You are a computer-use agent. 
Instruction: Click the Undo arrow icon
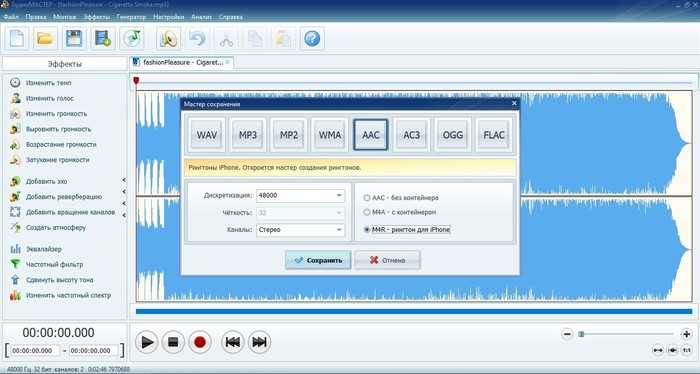[x=197, y=38]
